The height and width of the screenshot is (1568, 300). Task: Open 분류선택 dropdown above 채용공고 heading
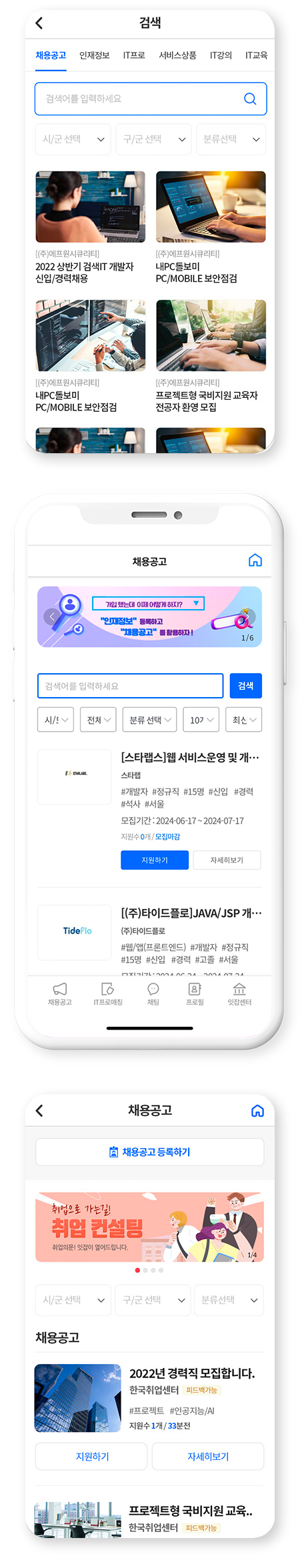230,1300
